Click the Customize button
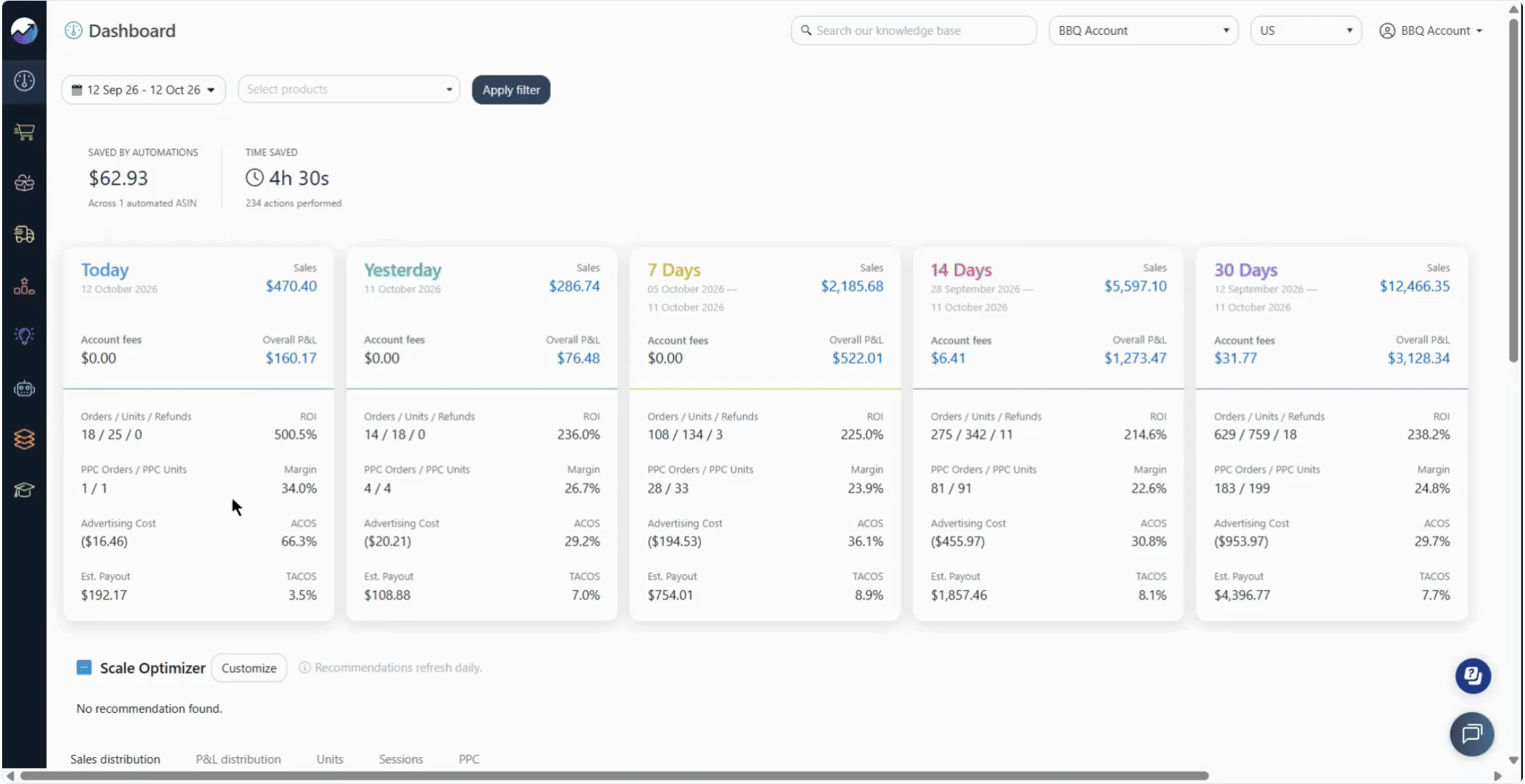 (249, 668)
